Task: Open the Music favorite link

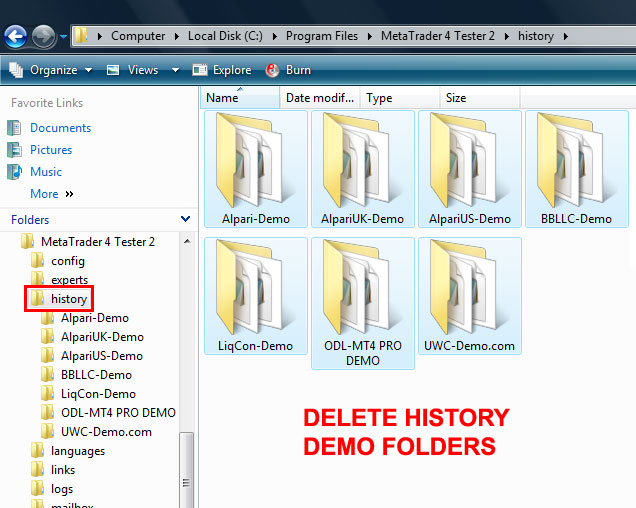Action: [46, 172]
